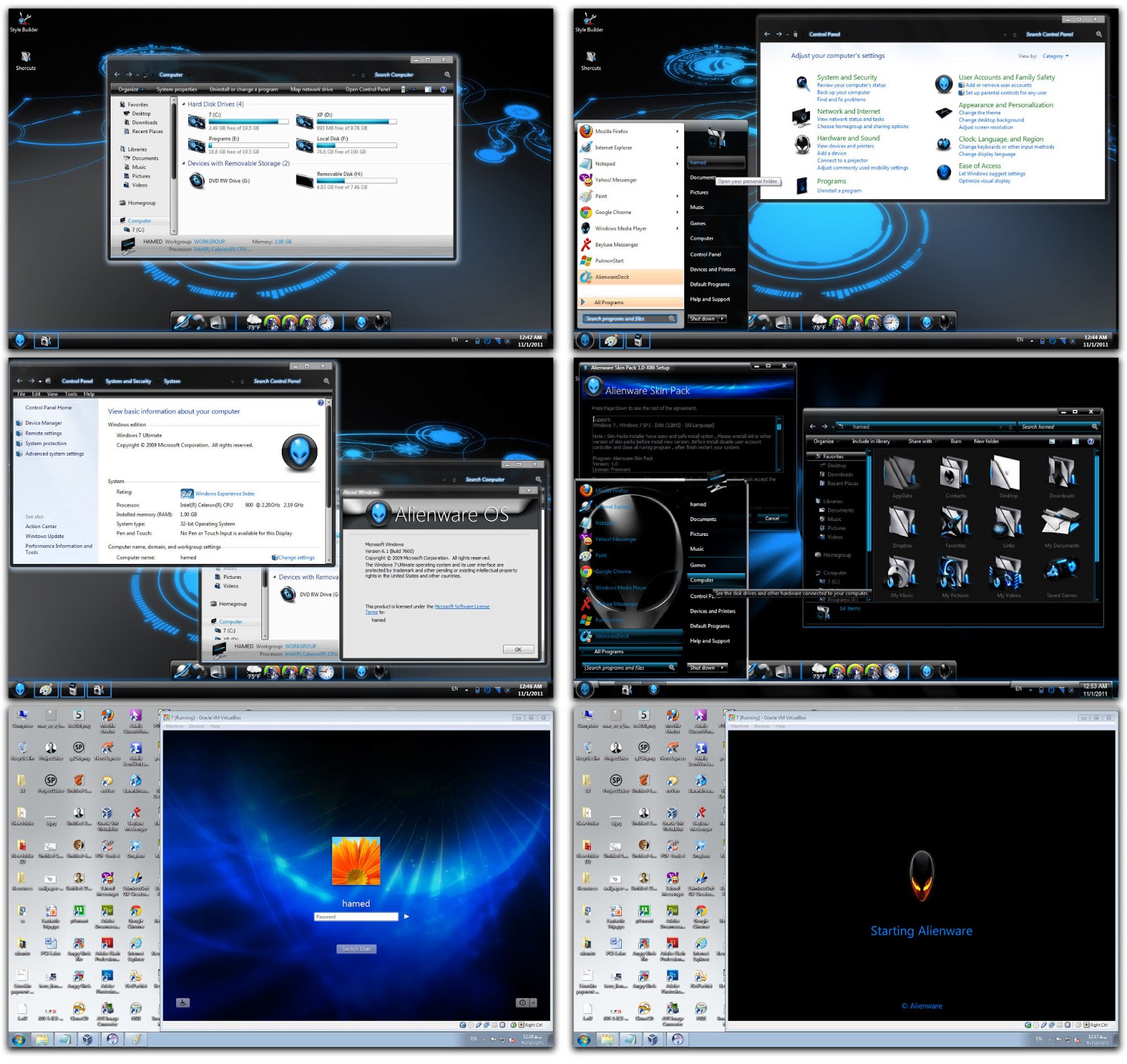Open the Saved Games folder icon
Screen dimensions: 1127x1064
1061,572
